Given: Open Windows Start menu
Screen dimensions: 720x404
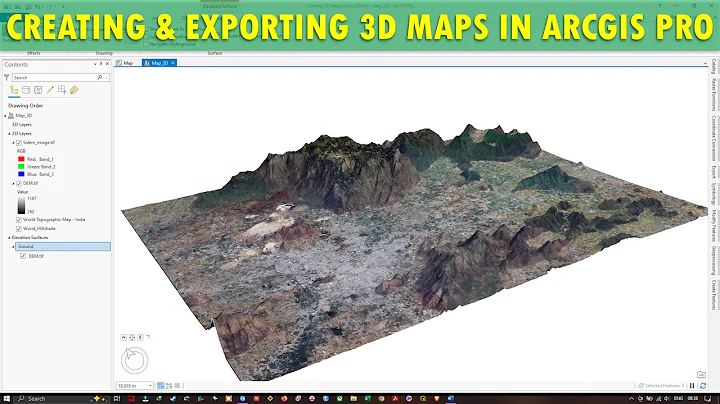Looking at the screenshot, I should 6,398.
